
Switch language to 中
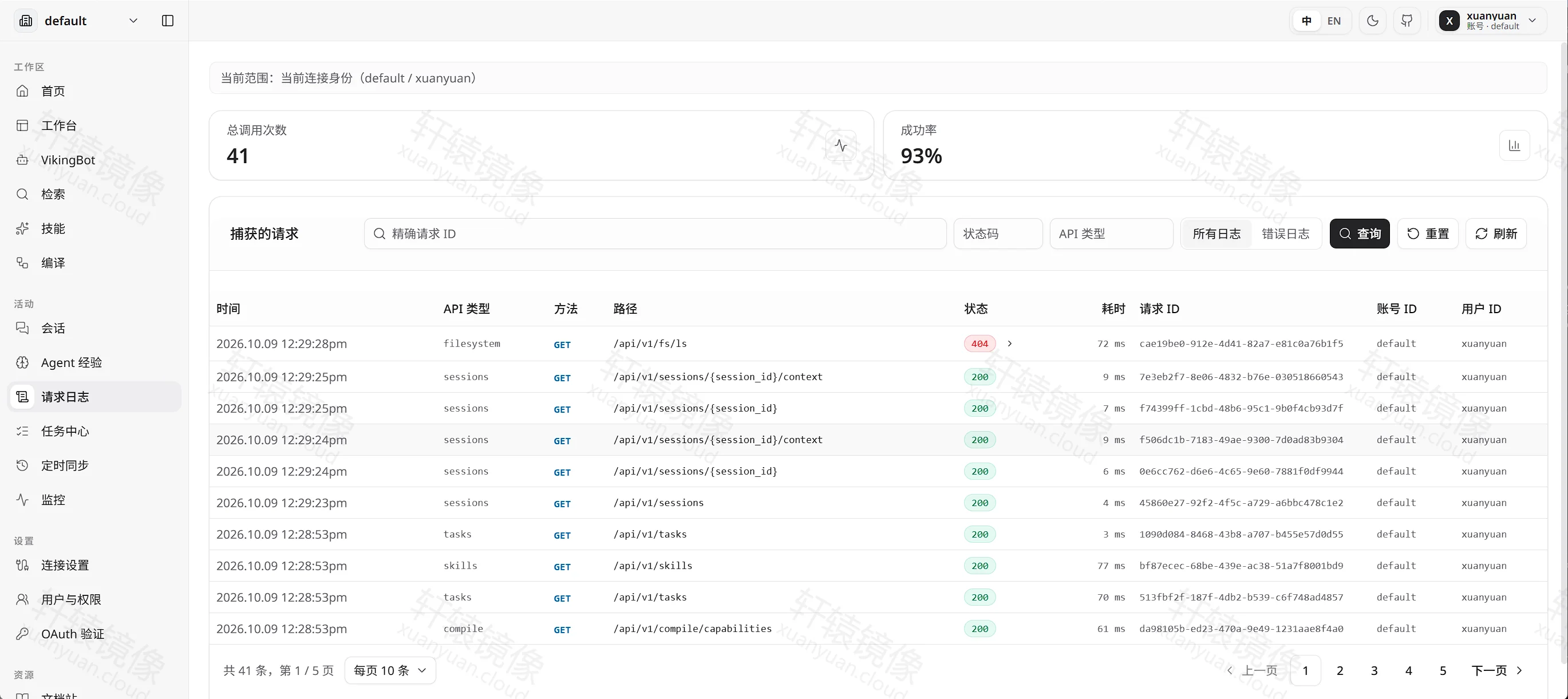[x=1306, y=21]
